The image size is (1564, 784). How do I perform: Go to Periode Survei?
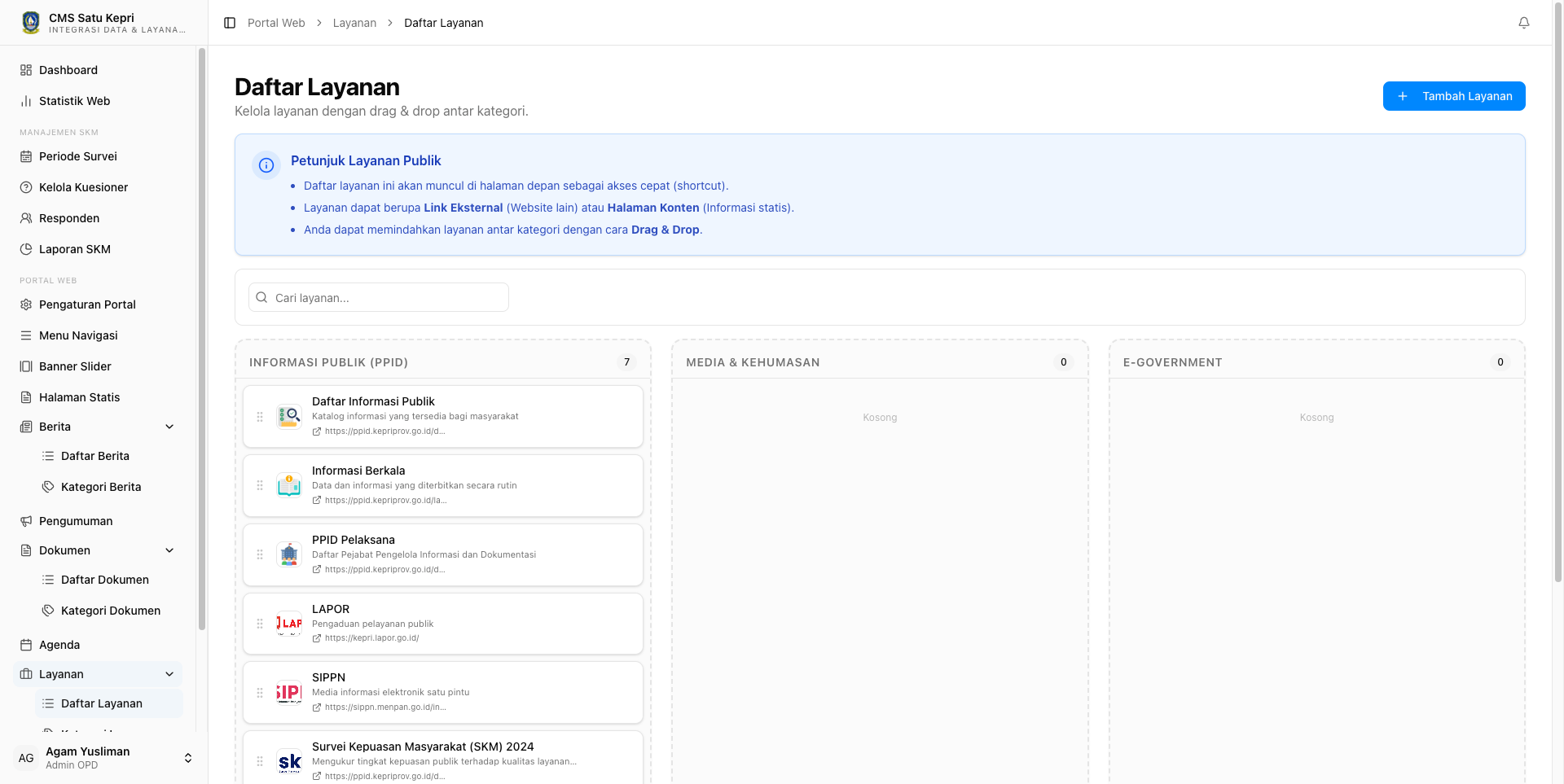[x=98, y=156]
